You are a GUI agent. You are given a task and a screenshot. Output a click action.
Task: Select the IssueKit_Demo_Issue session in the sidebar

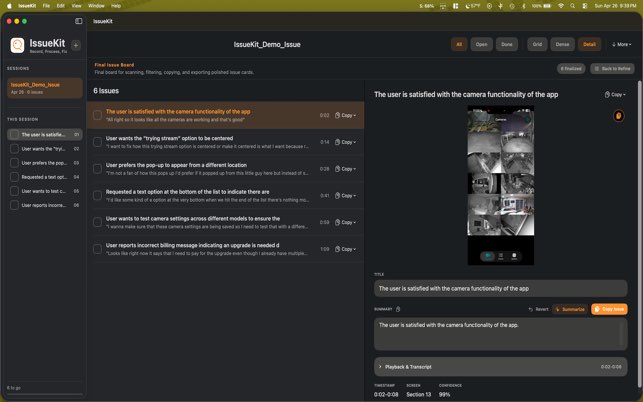coord(45,88)
